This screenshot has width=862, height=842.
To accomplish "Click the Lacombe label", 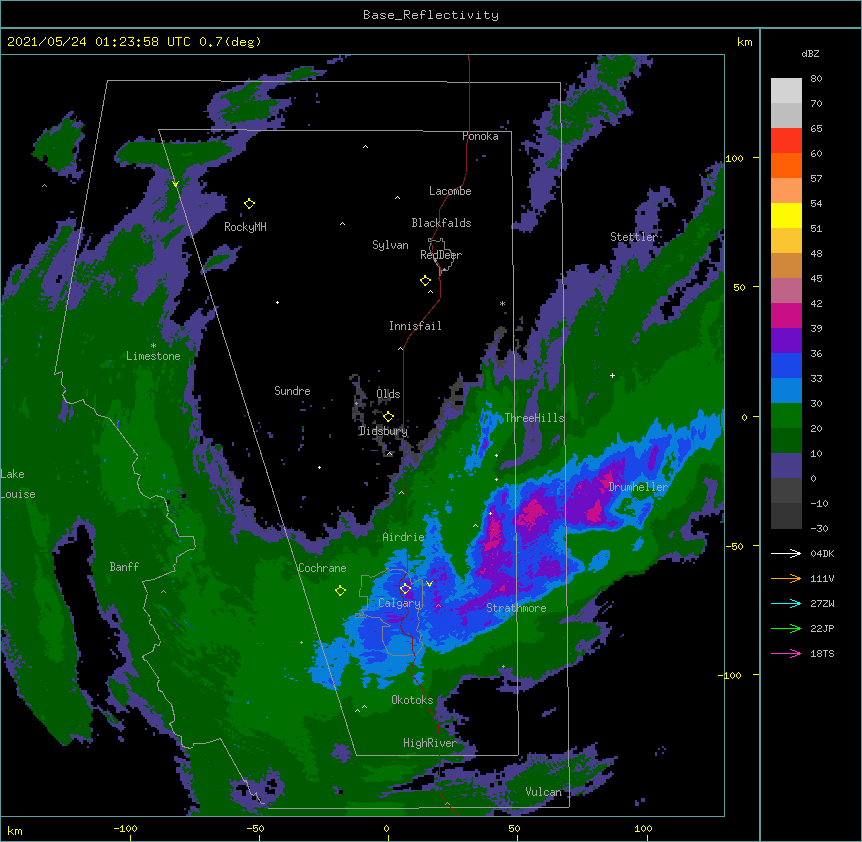I will [x=450, y=191].
